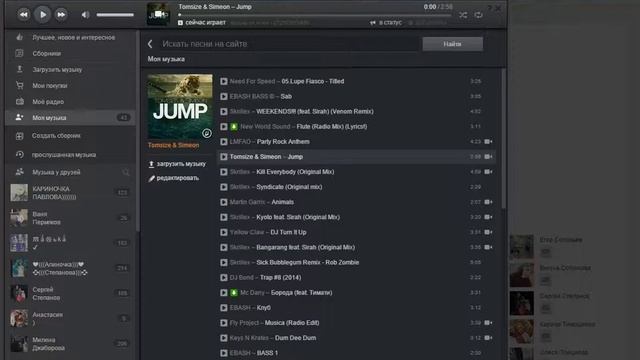The width and height of the screenshot is (640, 360).
Task: Play DJ Bond – Trap #8 (2014)
Action: 224,278
